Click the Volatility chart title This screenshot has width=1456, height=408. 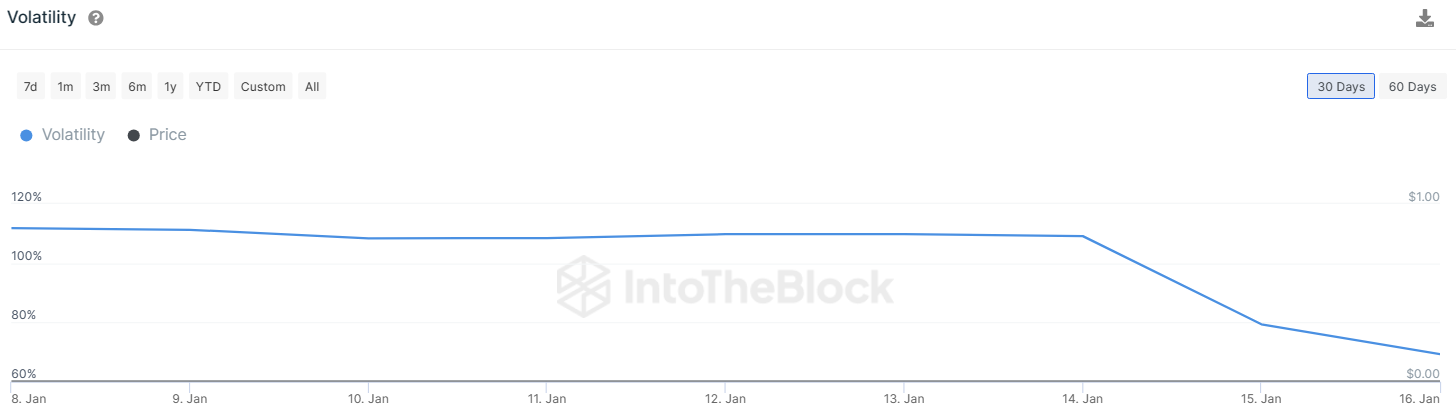pyautogui.click(x=42, y=18)
